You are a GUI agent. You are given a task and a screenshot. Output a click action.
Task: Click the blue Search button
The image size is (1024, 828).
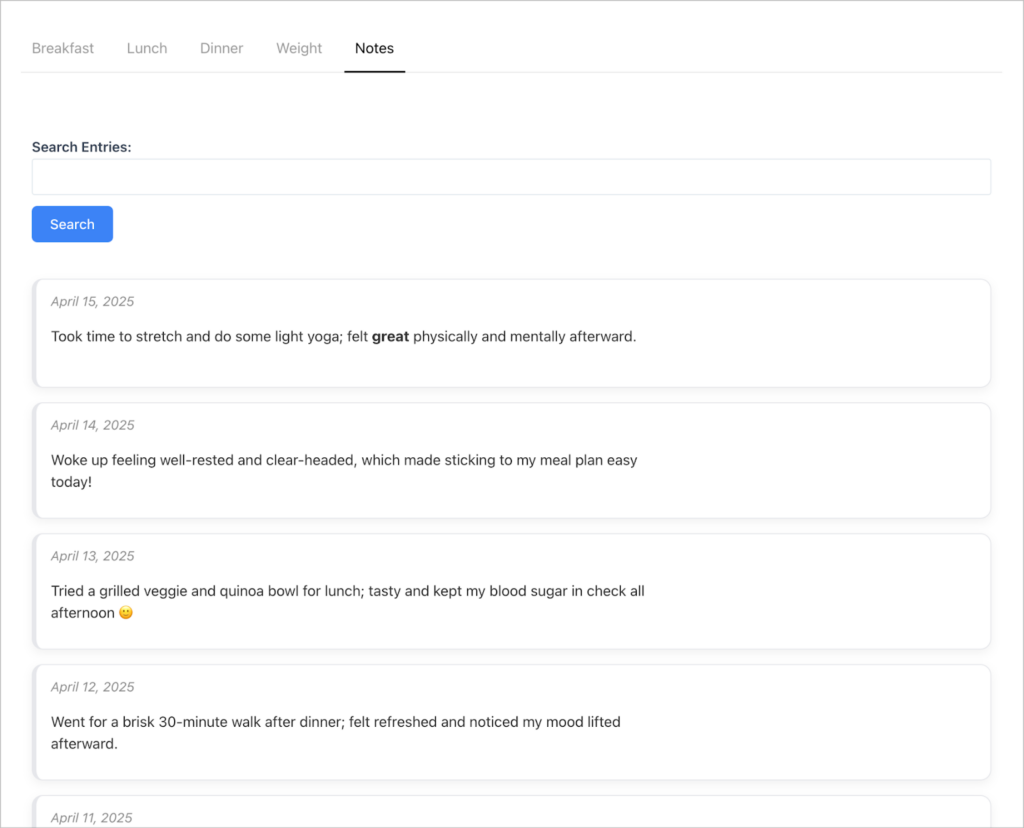[72, 224]
